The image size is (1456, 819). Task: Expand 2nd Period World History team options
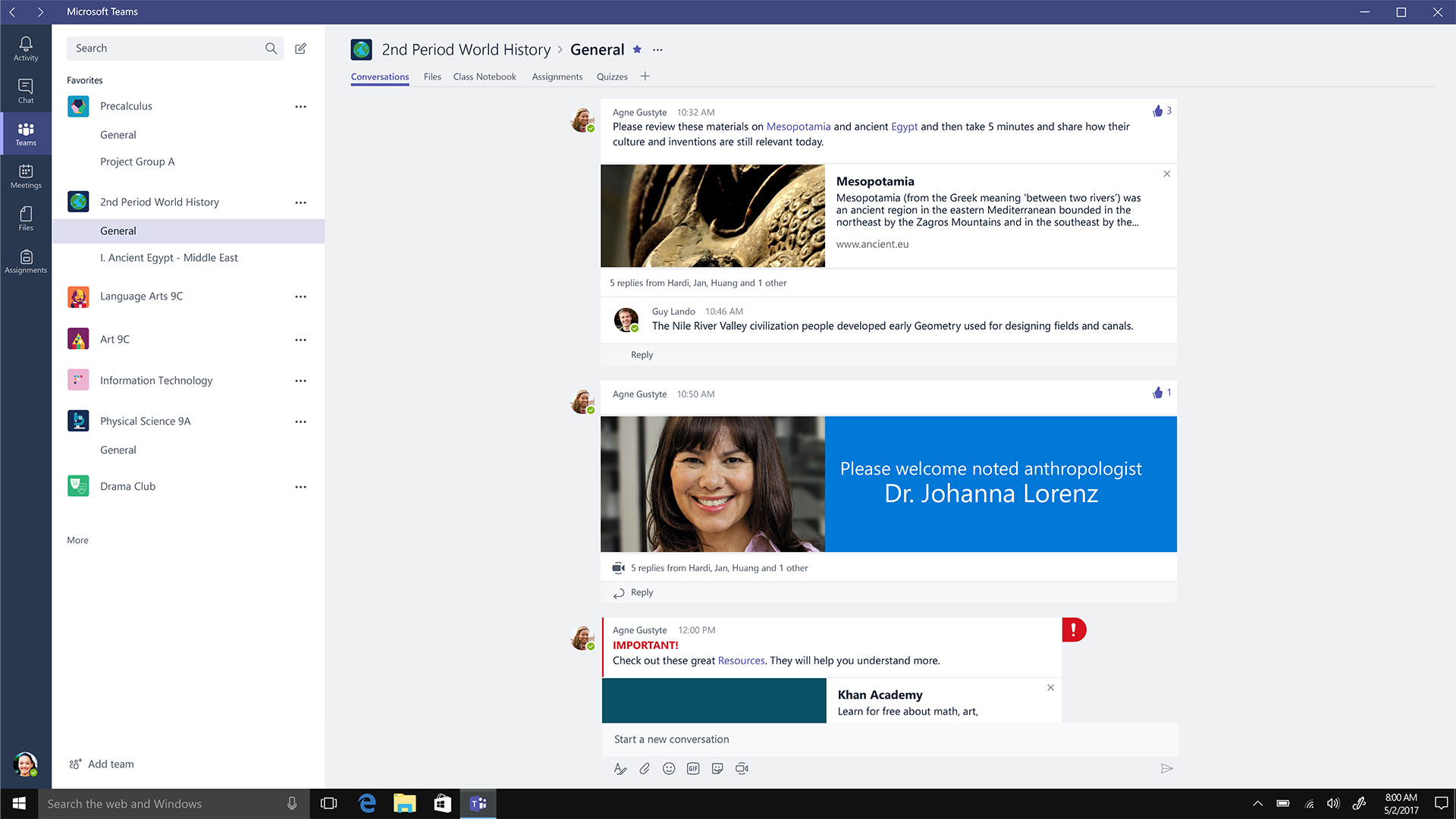tap(300, 201)
